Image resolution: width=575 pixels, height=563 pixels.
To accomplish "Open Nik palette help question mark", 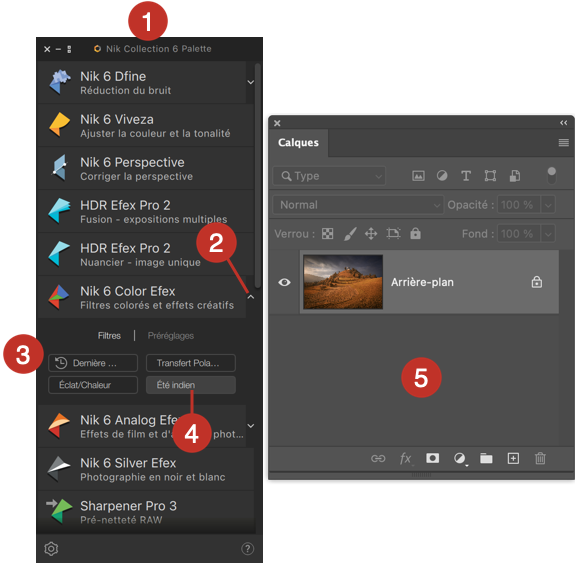I will (248, 549).
